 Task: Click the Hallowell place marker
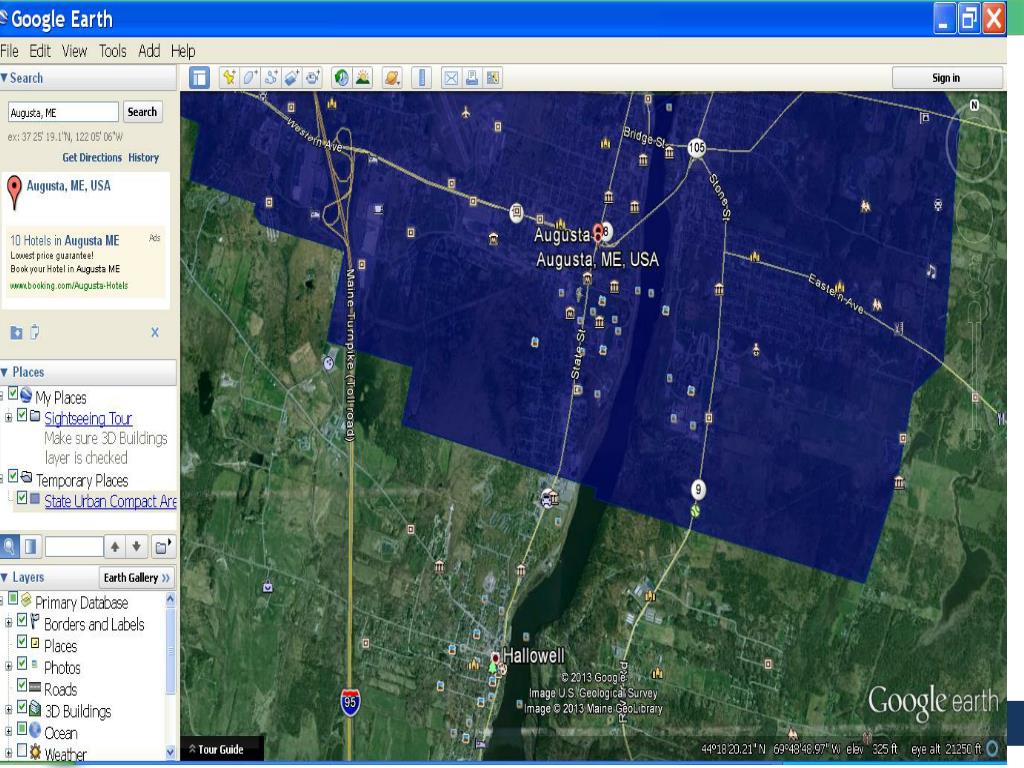495,657
